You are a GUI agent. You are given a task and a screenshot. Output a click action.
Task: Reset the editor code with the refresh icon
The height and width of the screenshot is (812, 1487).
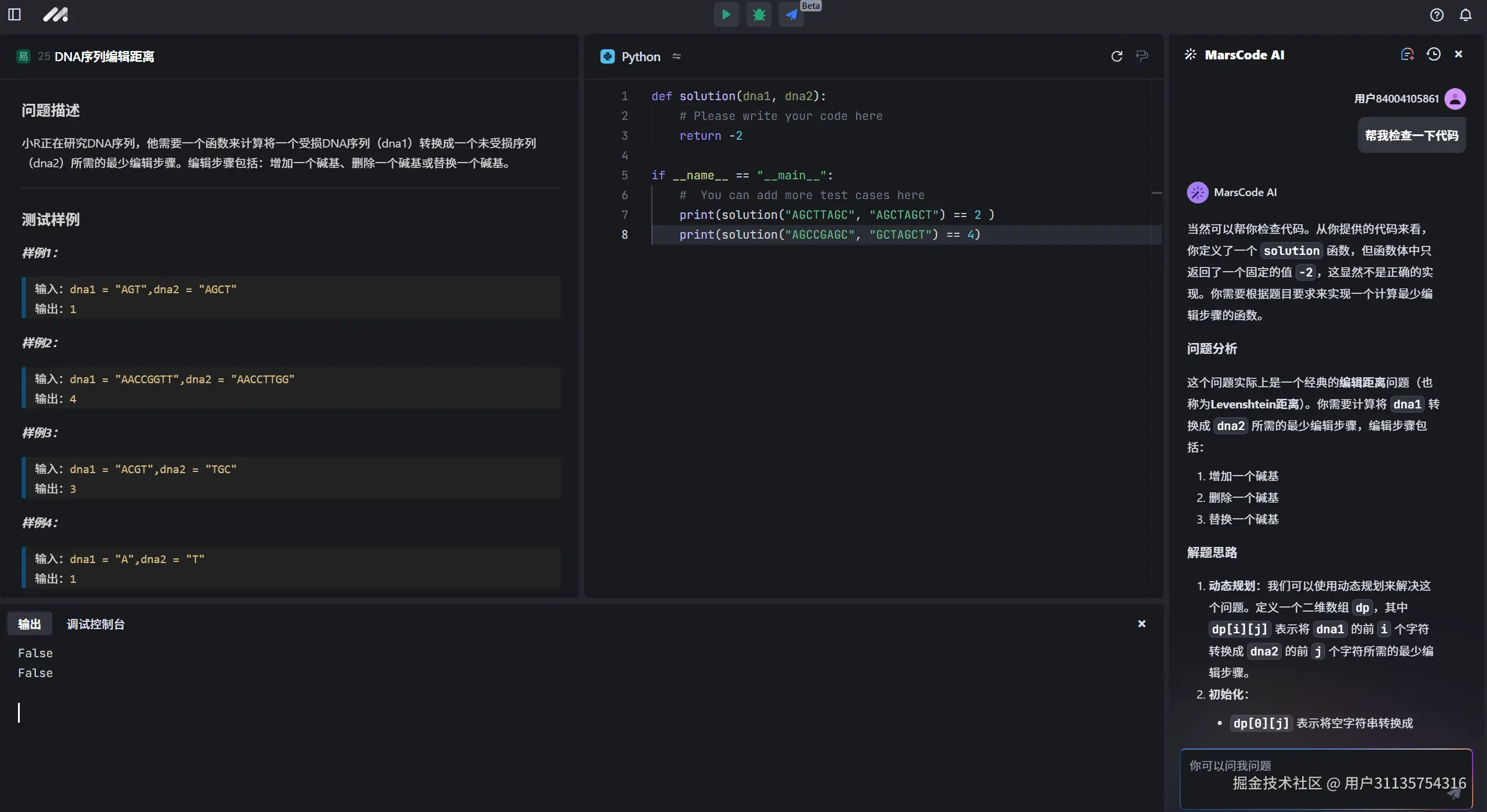(x=1116, y=56)
